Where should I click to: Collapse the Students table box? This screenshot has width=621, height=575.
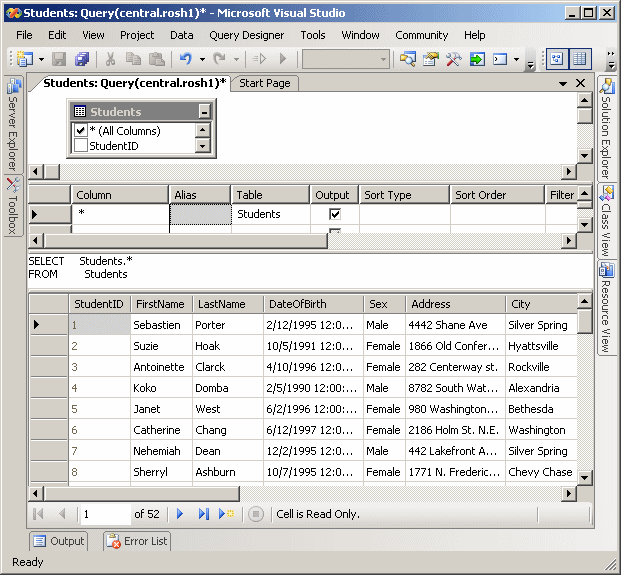tap(204, 112)
